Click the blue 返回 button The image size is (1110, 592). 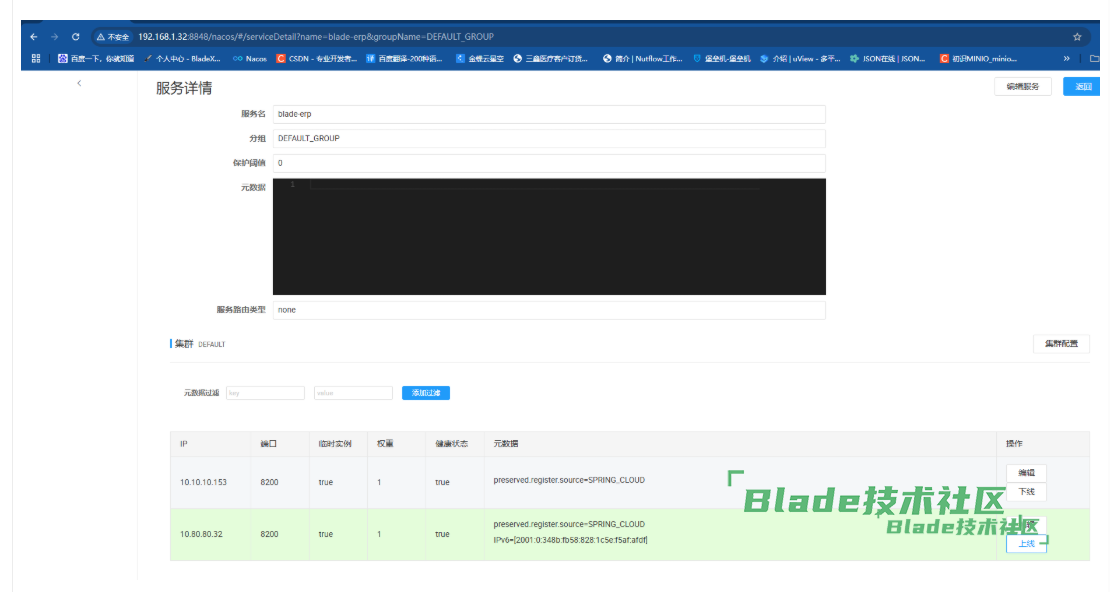coord(1083,87)
